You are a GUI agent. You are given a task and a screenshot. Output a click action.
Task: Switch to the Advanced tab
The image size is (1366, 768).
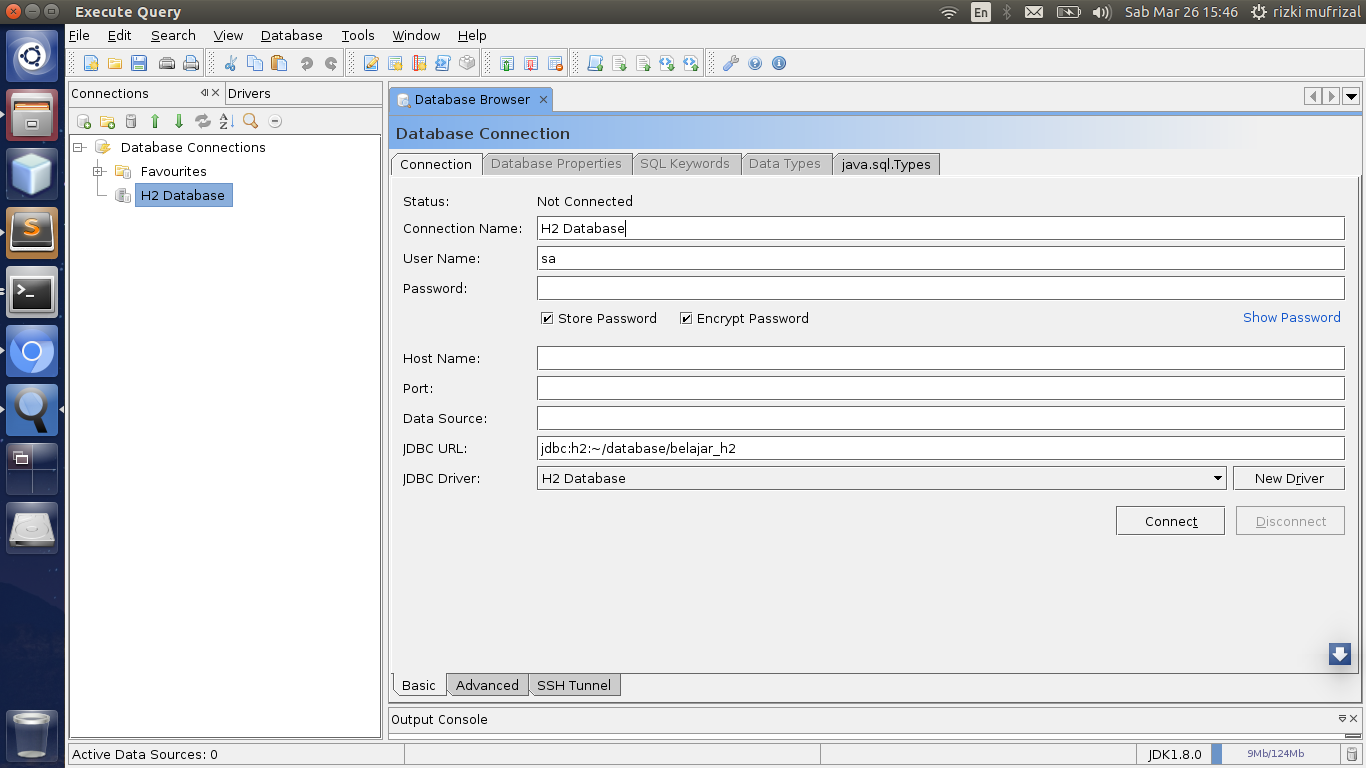pos(487,685)
